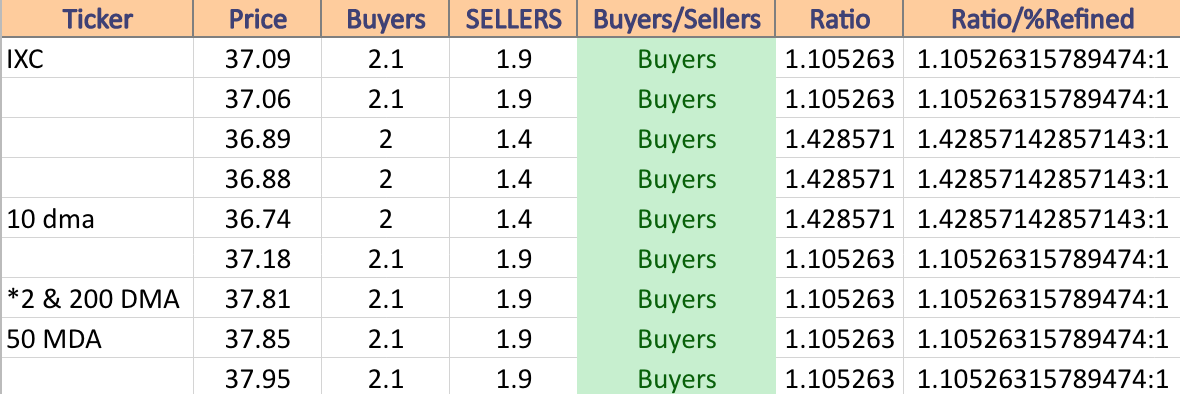Select the Buyers/Sellers column header

[x=677, y=18]
